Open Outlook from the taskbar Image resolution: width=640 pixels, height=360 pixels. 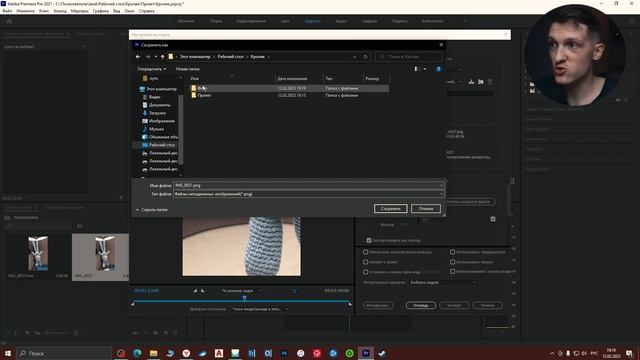[x=268, y=353]
